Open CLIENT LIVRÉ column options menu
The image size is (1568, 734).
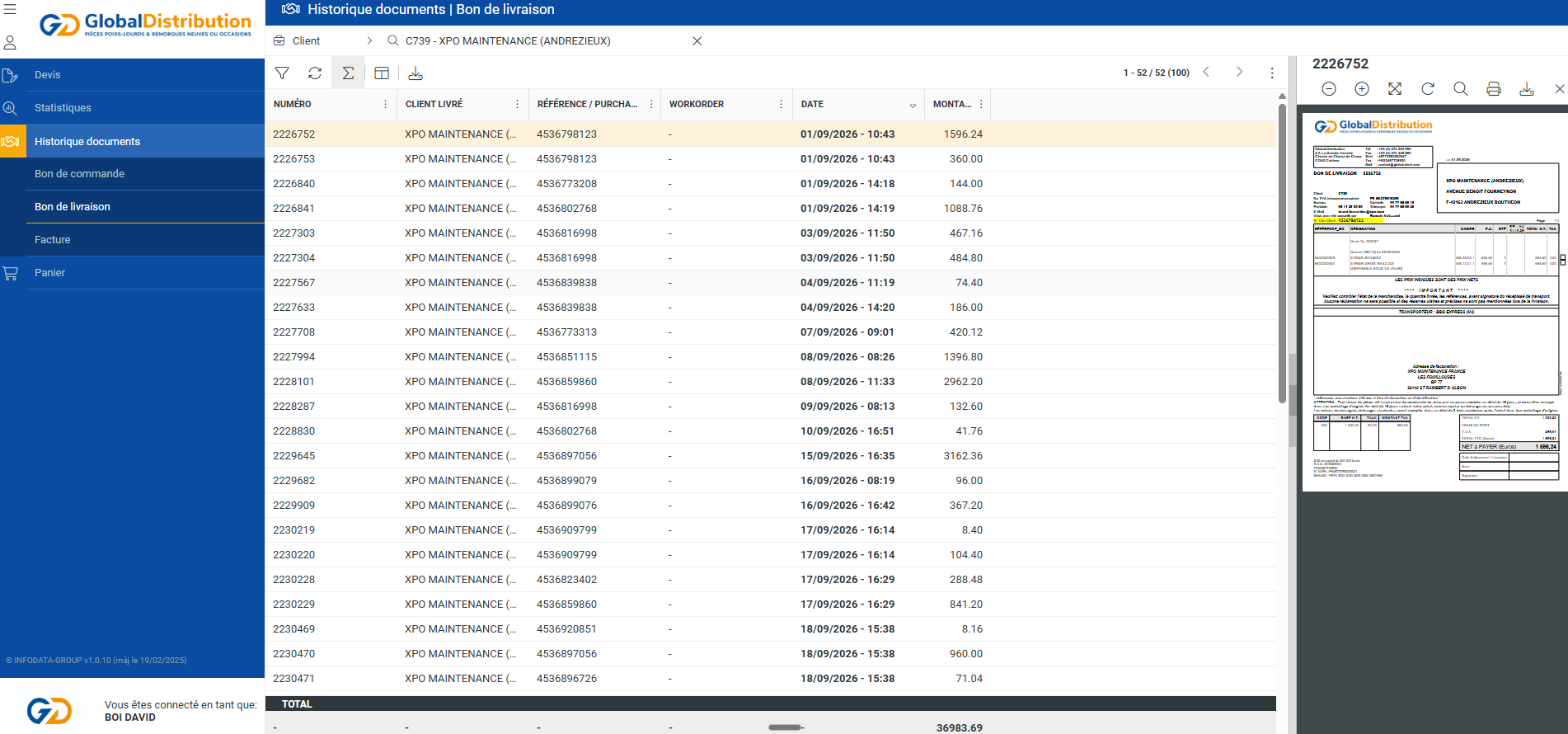517,104
